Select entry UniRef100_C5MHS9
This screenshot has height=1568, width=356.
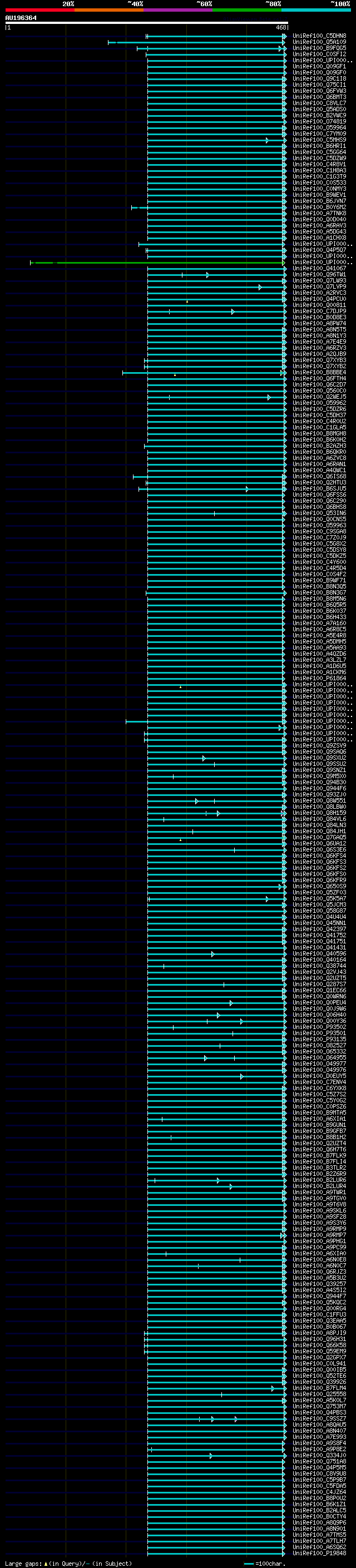coord(319,140)
